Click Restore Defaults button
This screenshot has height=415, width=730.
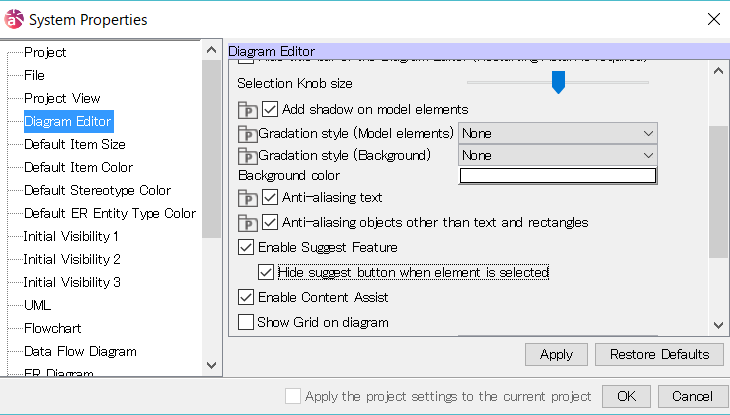coord(659,354)
